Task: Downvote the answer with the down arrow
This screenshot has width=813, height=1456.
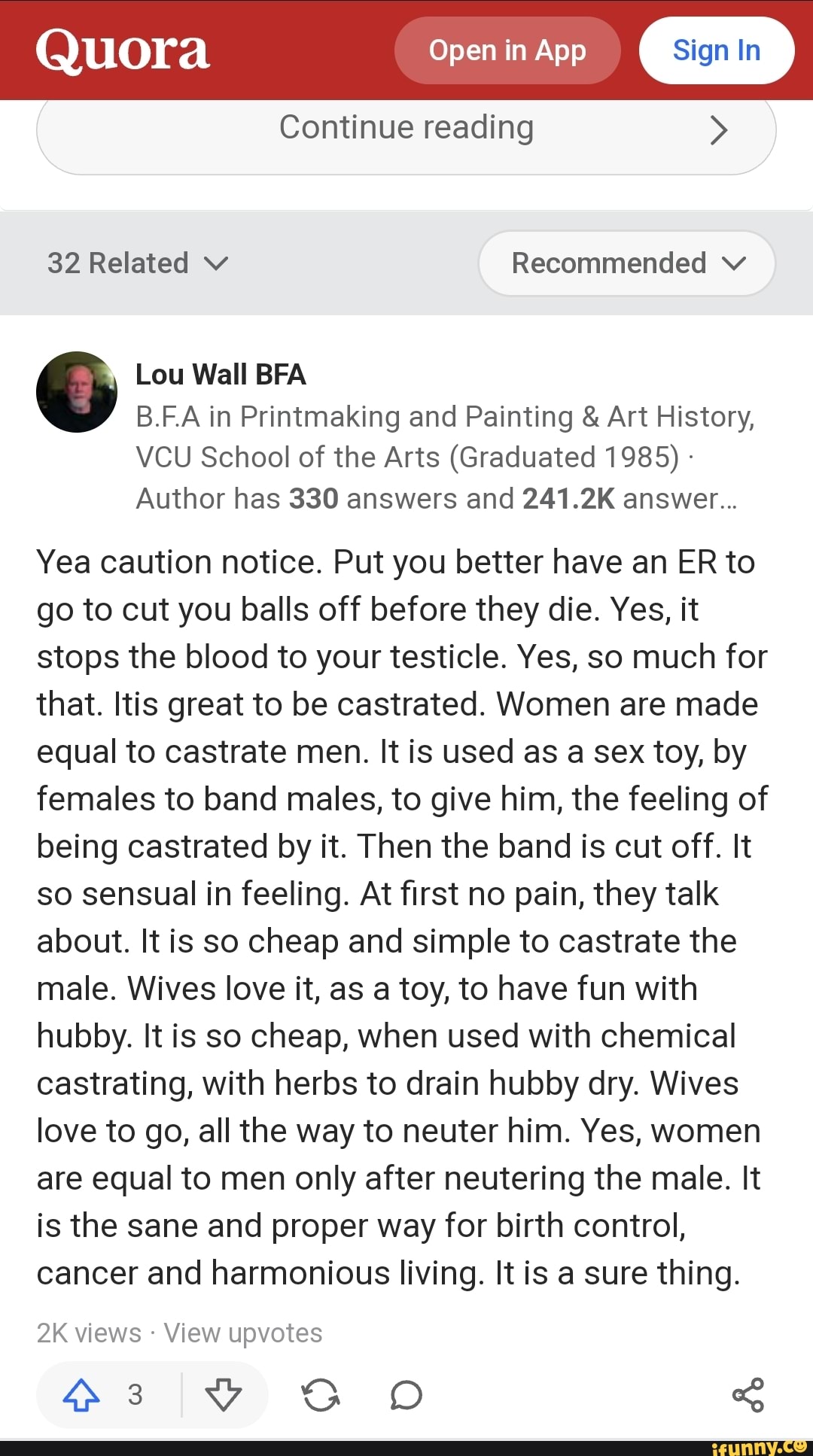Action: point(224,1395)
